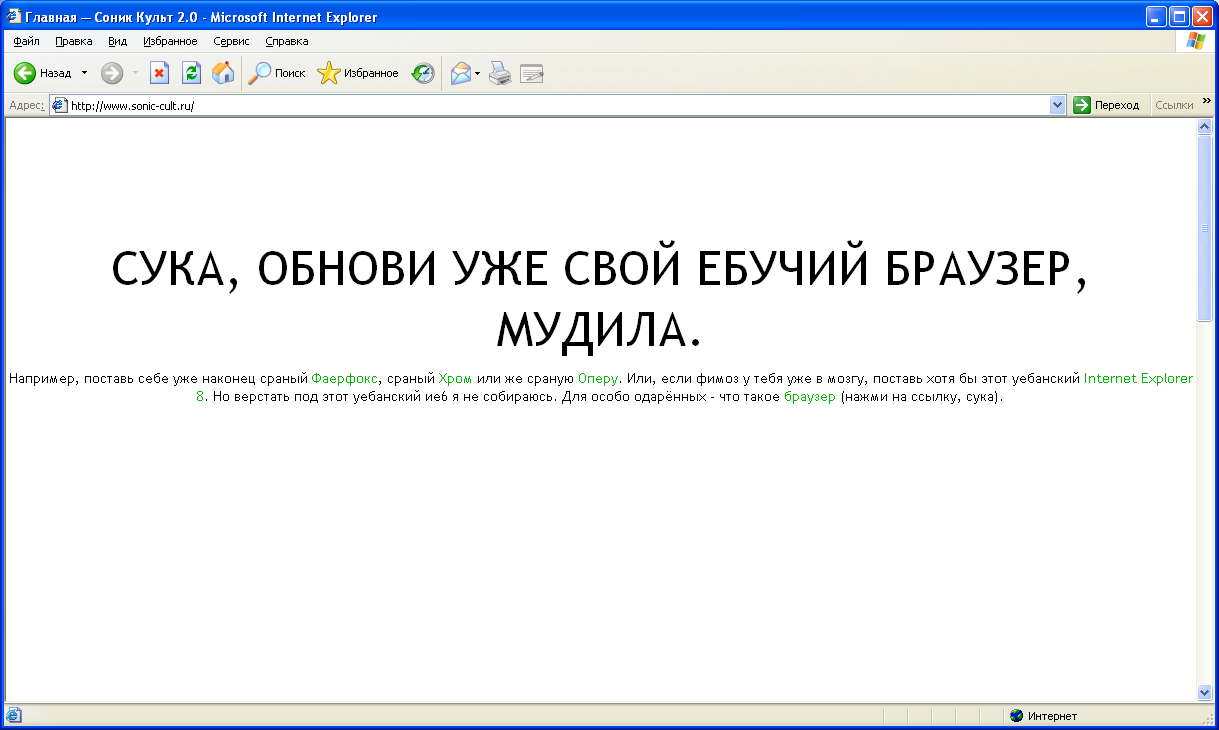Image resolution: width=1219 pixels, height=730 pixels.
Task: Click the Переход (Go) button
Action: pyautogui.click(x=1108, y=104)
